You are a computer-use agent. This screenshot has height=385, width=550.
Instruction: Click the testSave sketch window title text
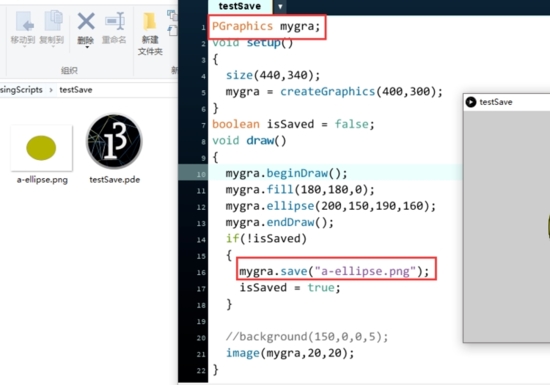click(496, 102)
